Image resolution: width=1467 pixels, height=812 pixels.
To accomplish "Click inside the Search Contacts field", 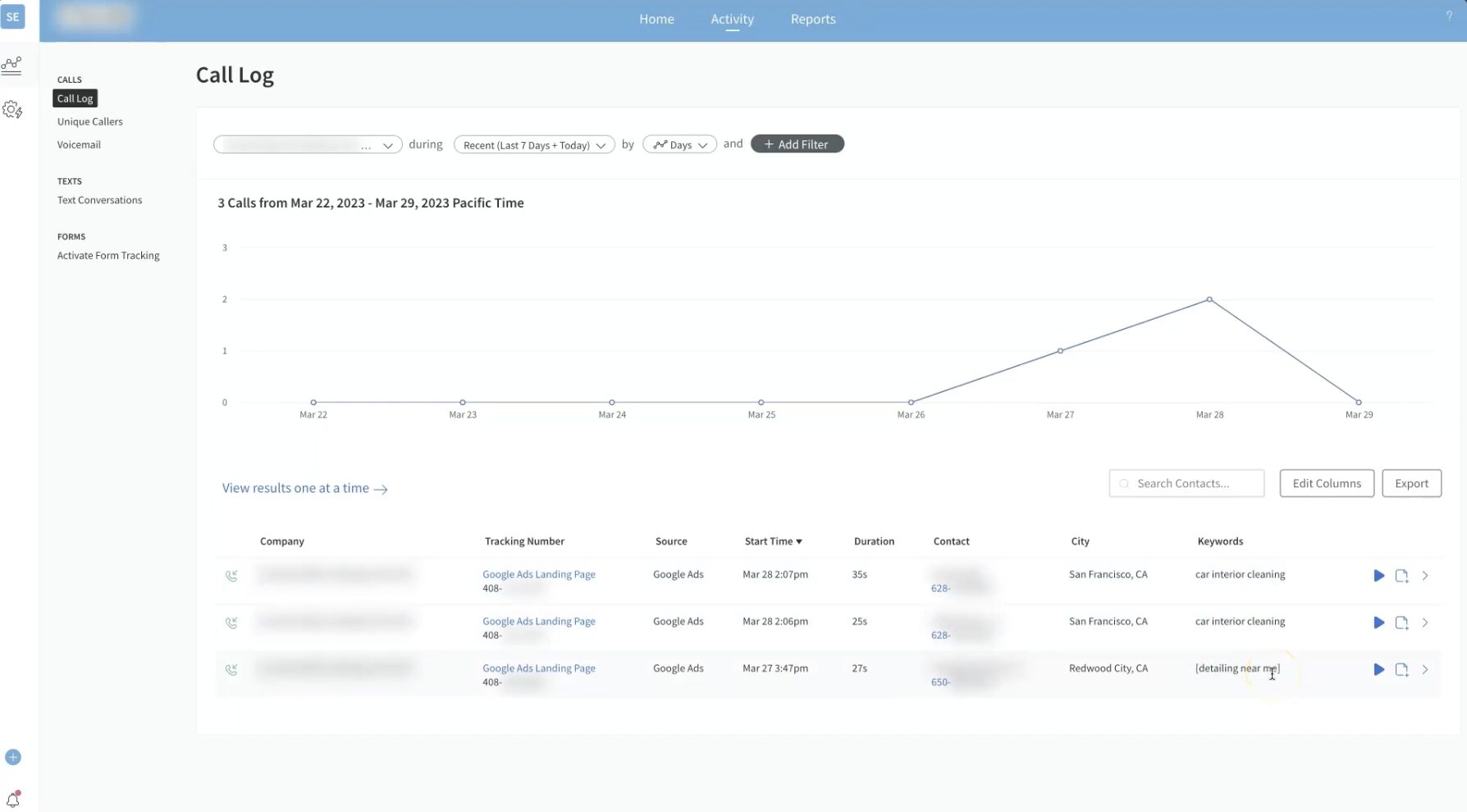I will (x=1186, y=483).
